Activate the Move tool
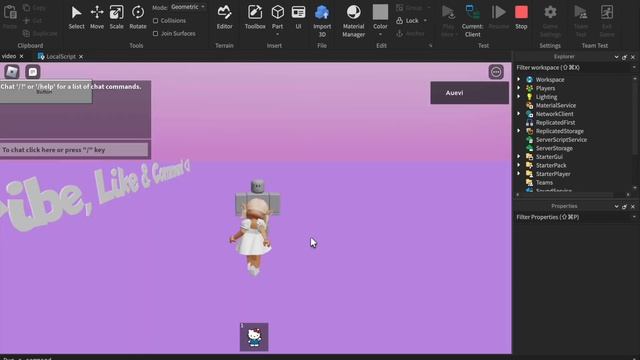640x360 pixels. pyautogui.click(x=97, y=17)
